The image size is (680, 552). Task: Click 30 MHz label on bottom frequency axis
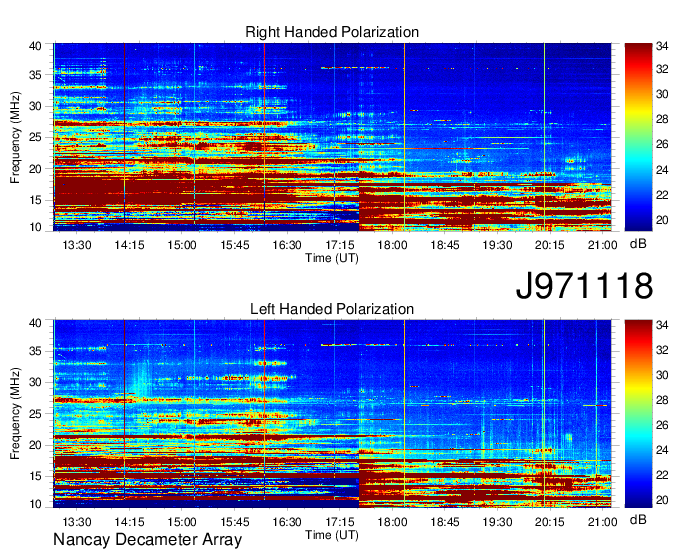[36, 383]
